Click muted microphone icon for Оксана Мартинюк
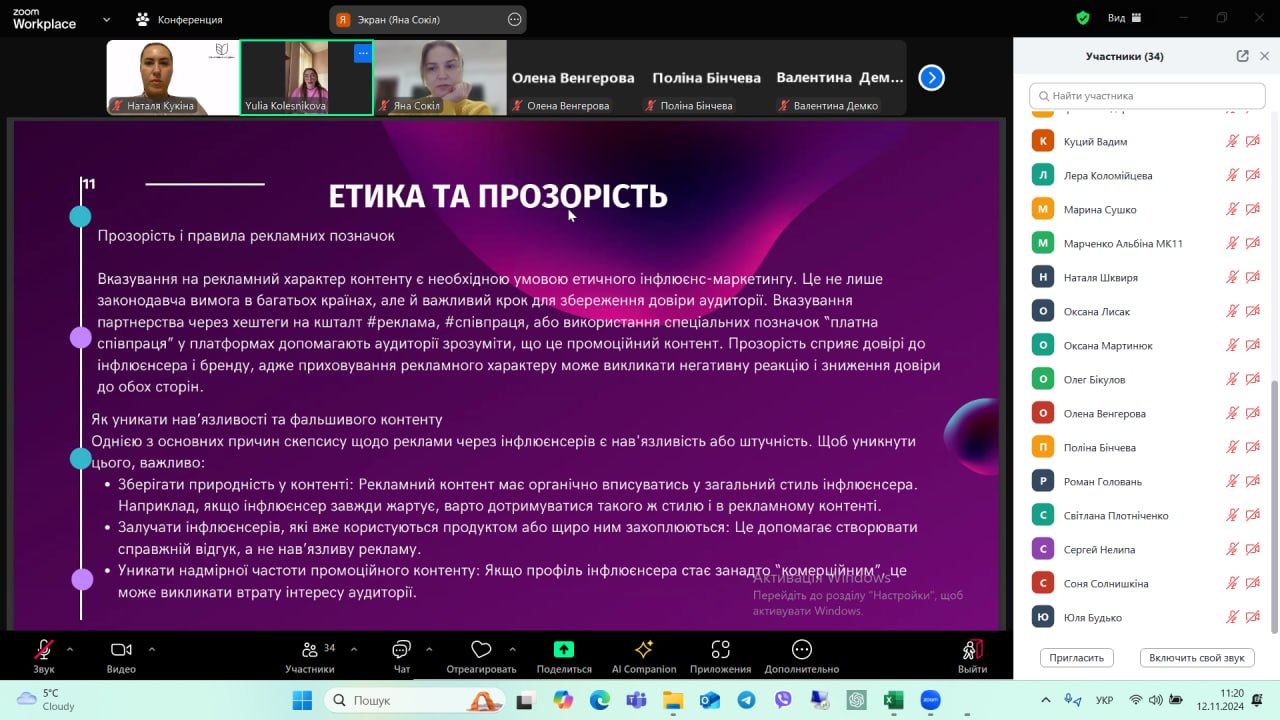This screenshot has height=720, width=1280. click(1233, 345)
